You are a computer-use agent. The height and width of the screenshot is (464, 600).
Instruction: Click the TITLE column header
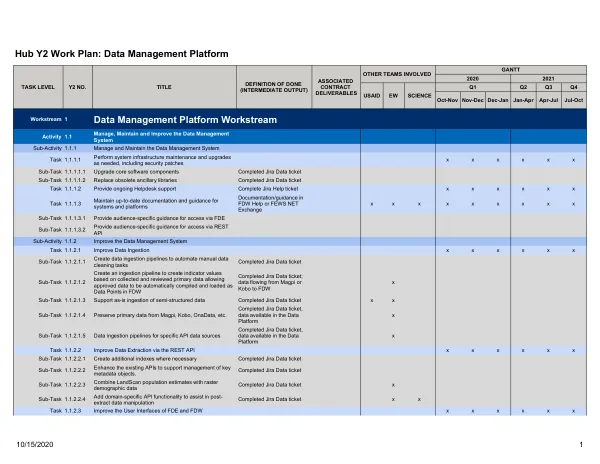(x=164, y=87)
